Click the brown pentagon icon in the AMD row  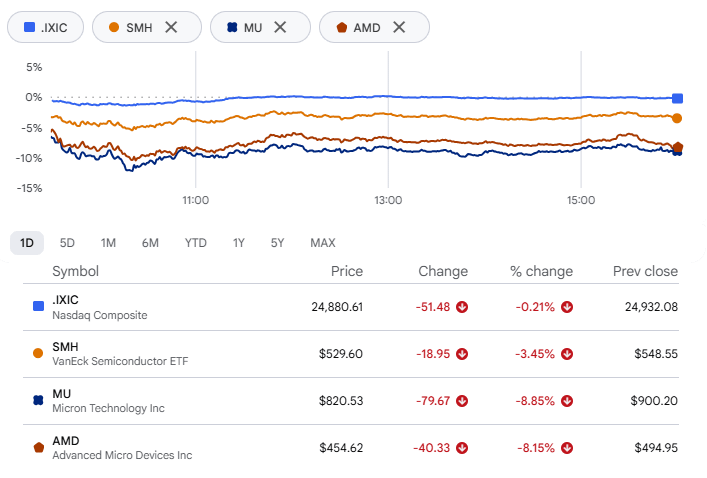[39, 447]
